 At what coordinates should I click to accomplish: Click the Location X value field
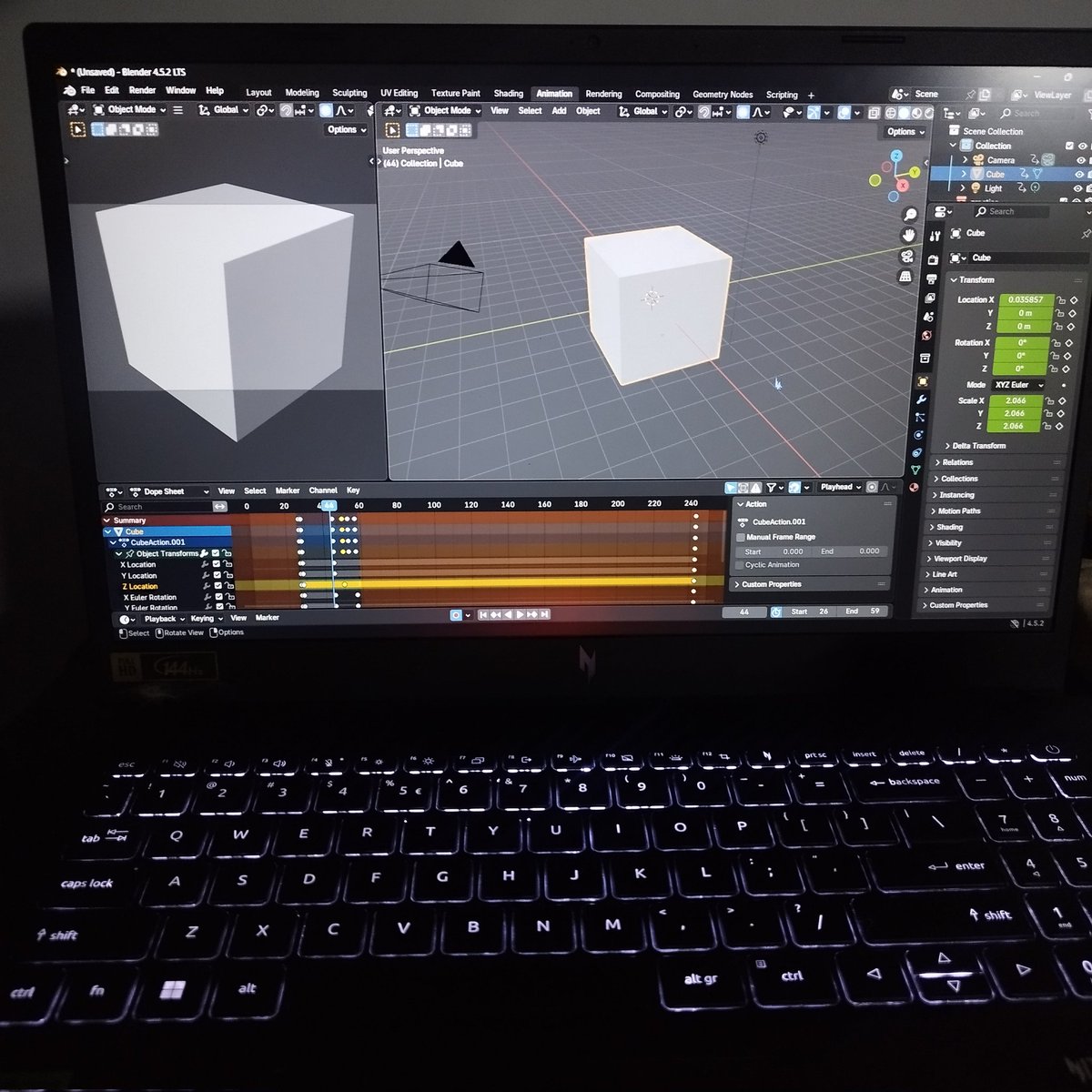[1025, 299]
